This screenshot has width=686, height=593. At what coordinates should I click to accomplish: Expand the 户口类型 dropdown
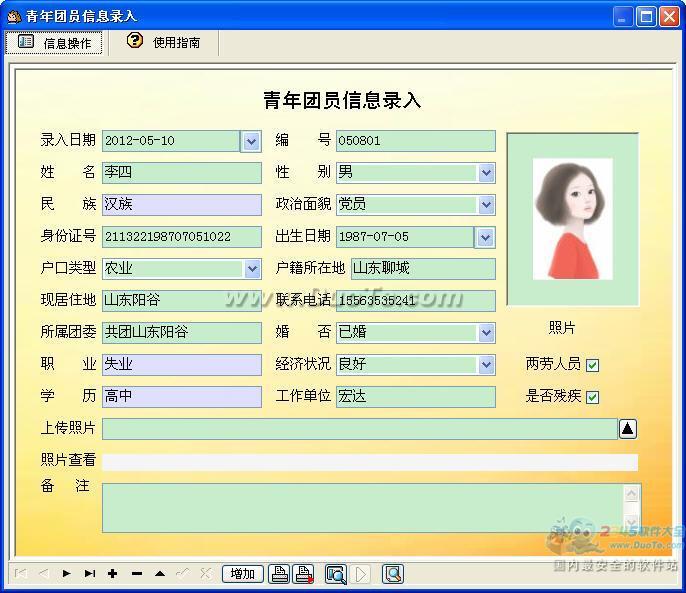(252, 269)
